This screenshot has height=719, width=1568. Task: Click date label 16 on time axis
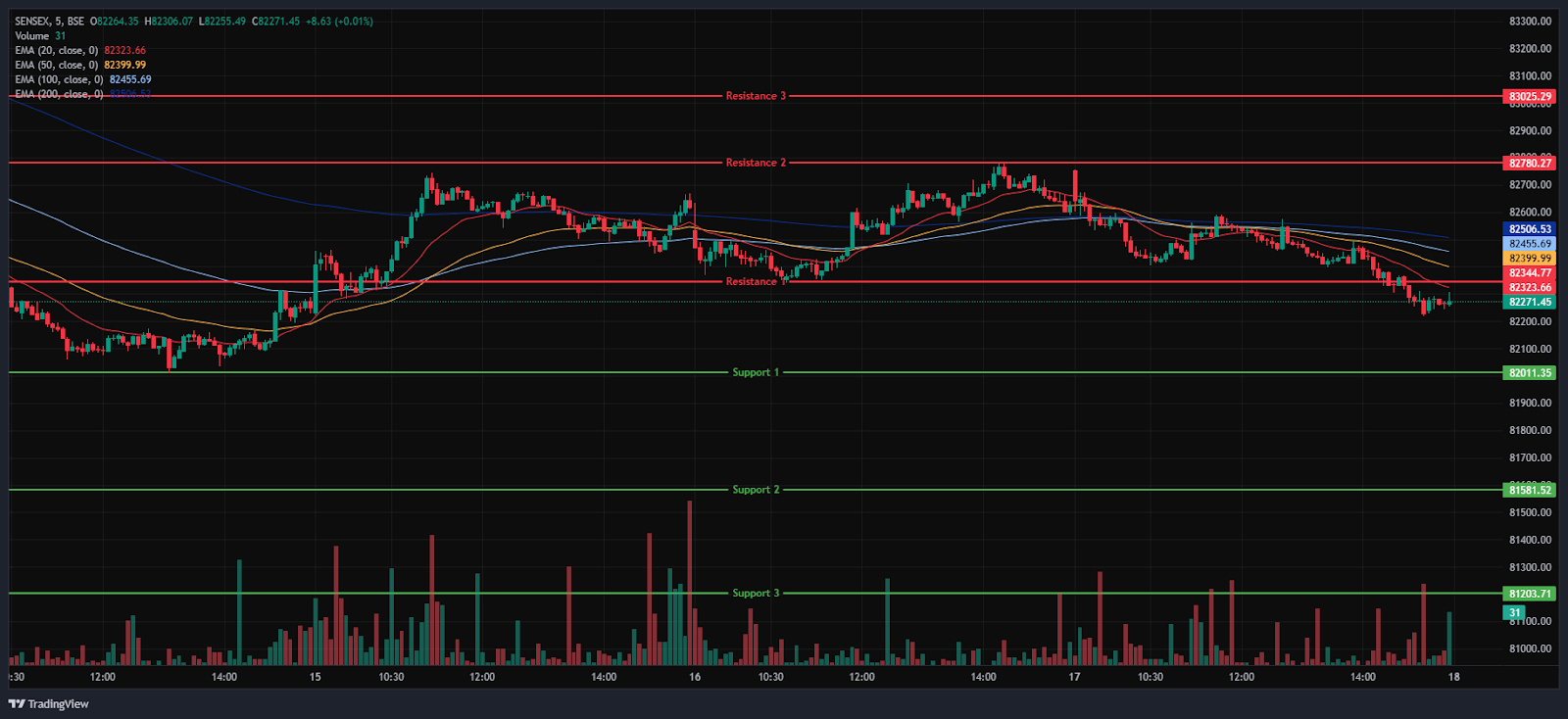point(695,677)
